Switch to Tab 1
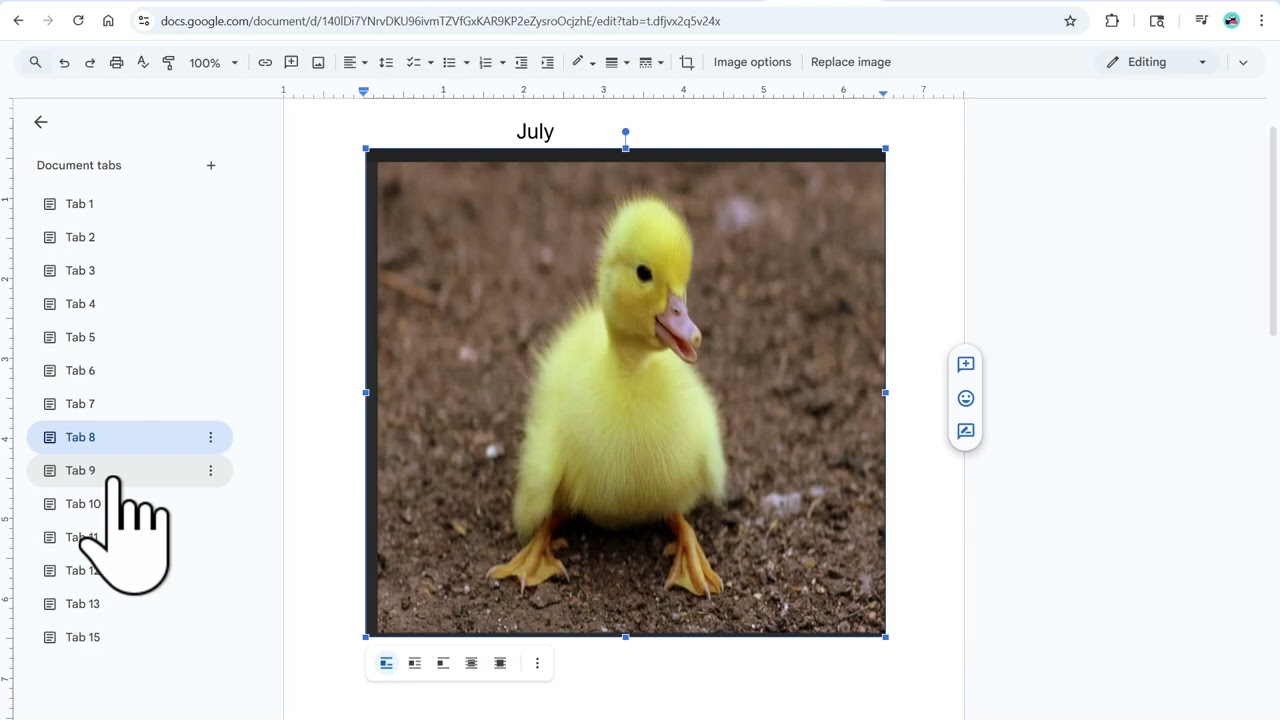The height and width of the screenshot is (720, 1280). 130,204
